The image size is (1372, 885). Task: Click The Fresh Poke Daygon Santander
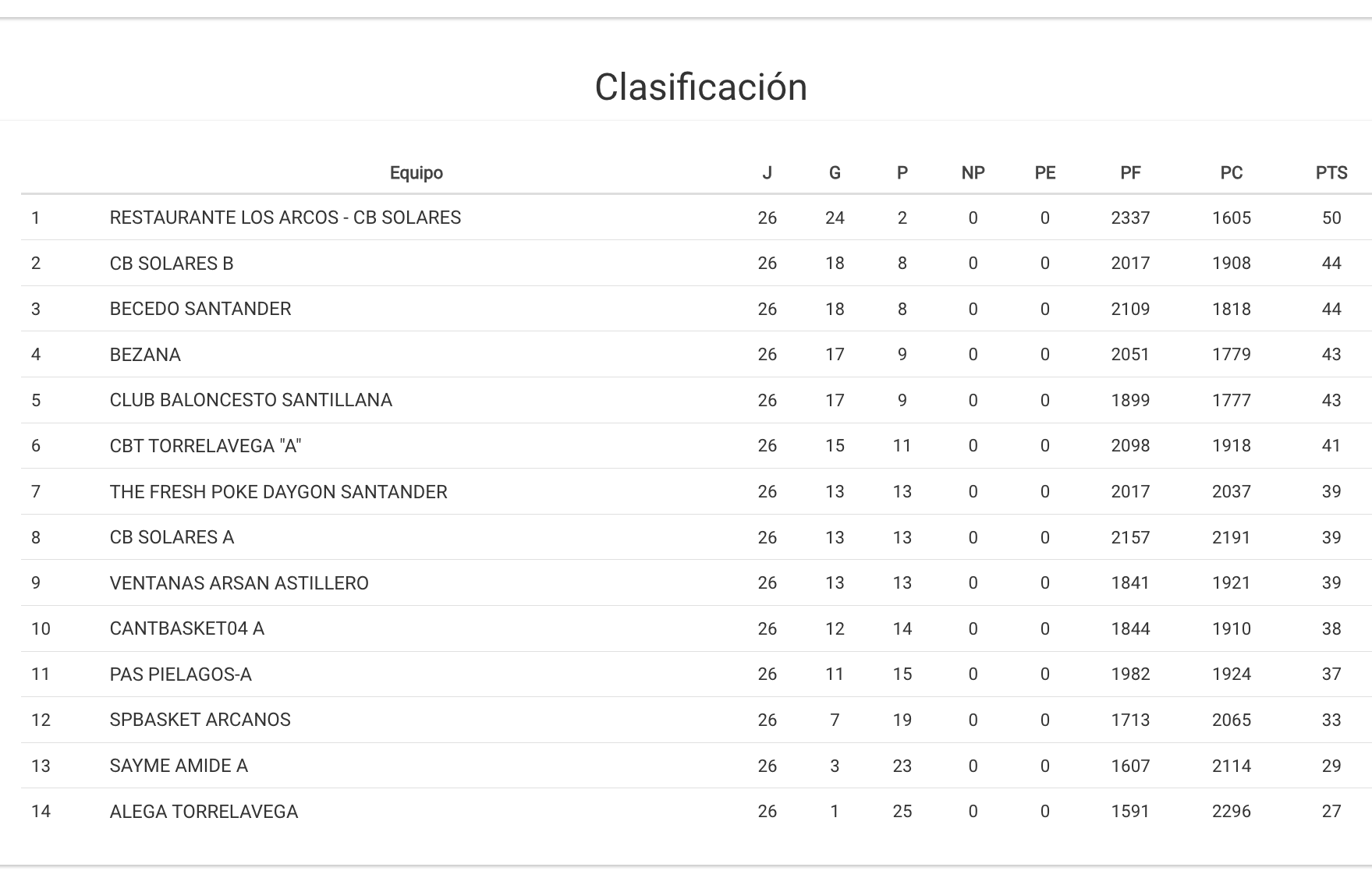pyautogui.click(x=278, y=492)
